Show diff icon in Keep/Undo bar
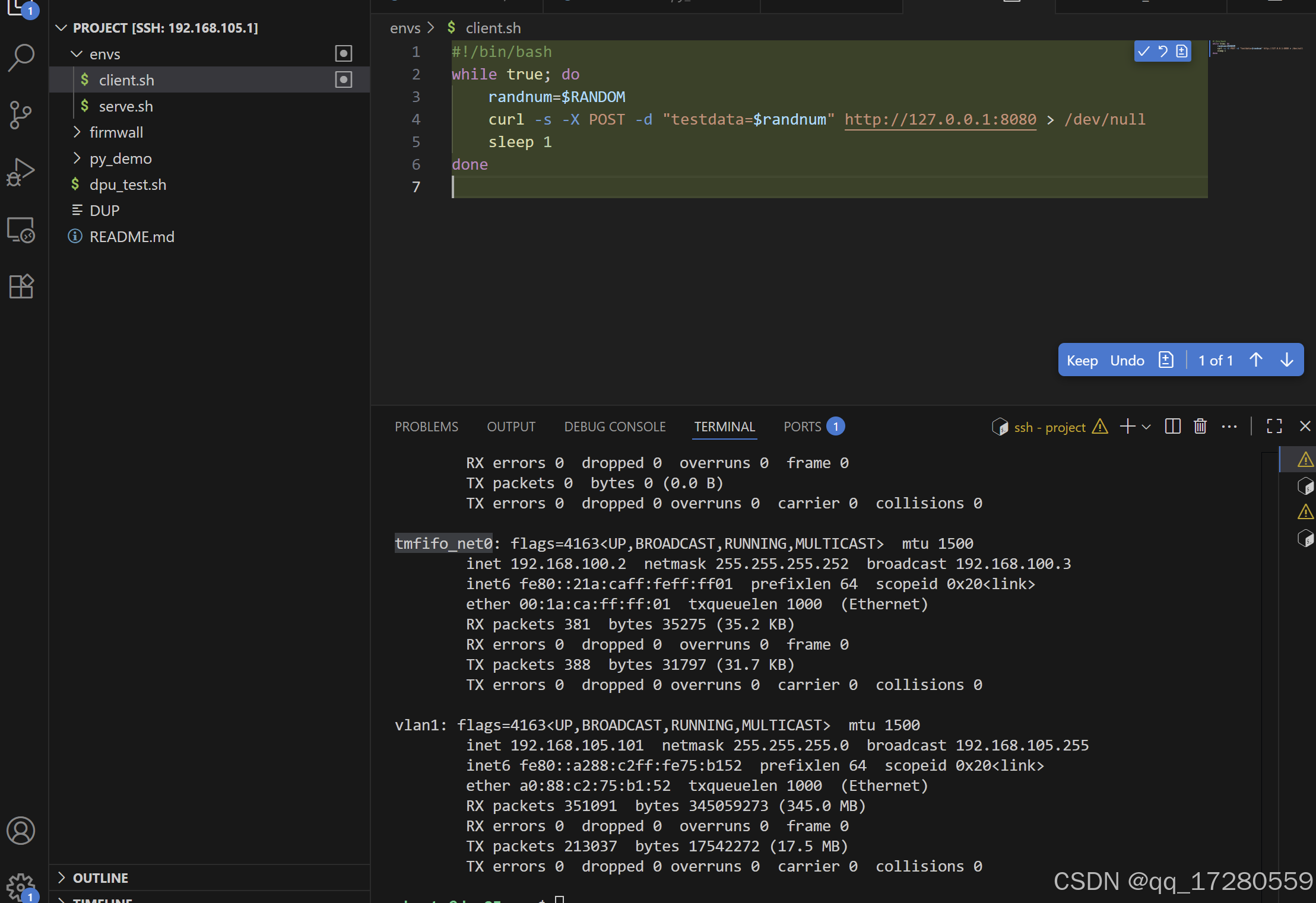The height and width of the screenshot is (903, 1316). pos(1166,360)
